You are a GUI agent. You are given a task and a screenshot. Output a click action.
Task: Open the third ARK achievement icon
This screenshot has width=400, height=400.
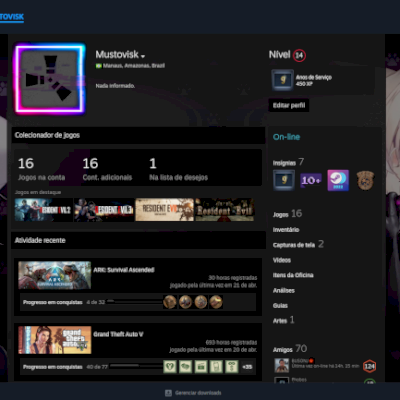(201, 302)
